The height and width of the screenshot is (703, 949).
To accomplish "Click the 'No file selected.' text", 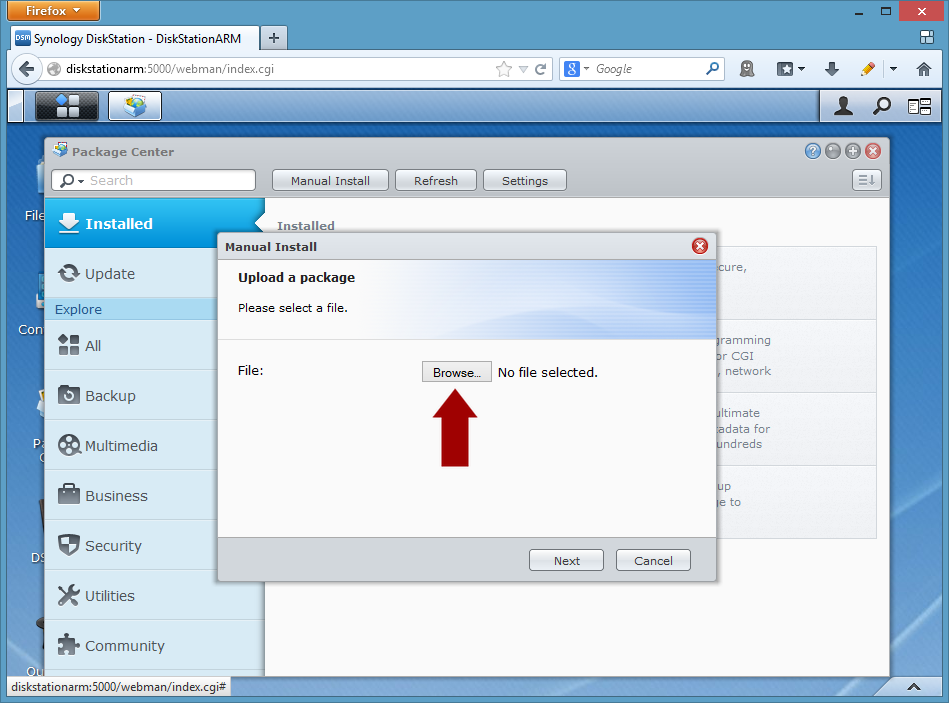I will click(x=548, y=372).
